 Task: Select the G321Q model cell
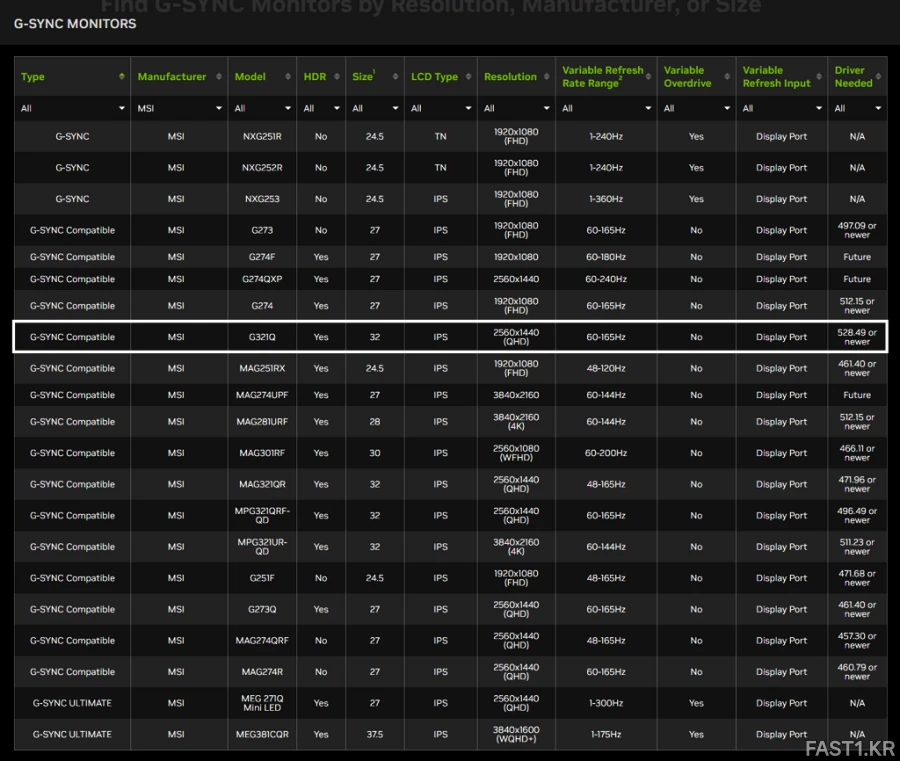coord(262,337)
